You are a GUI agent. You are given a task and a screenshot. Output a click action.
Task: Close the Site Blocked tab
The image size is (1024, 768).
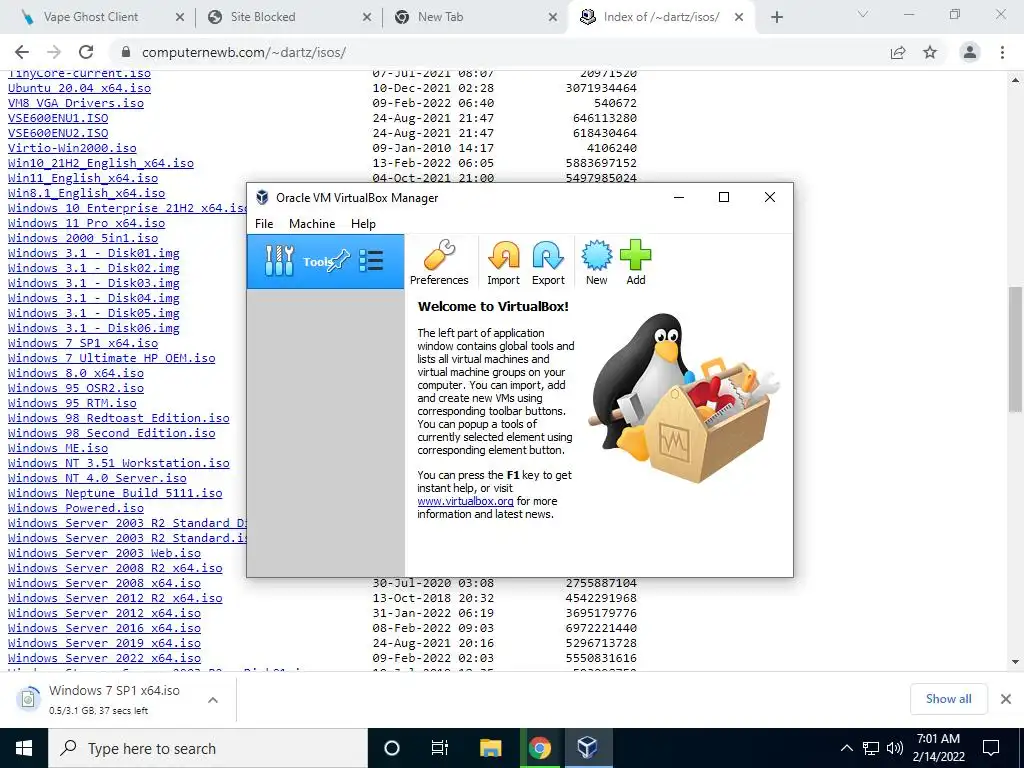[366, 18]
